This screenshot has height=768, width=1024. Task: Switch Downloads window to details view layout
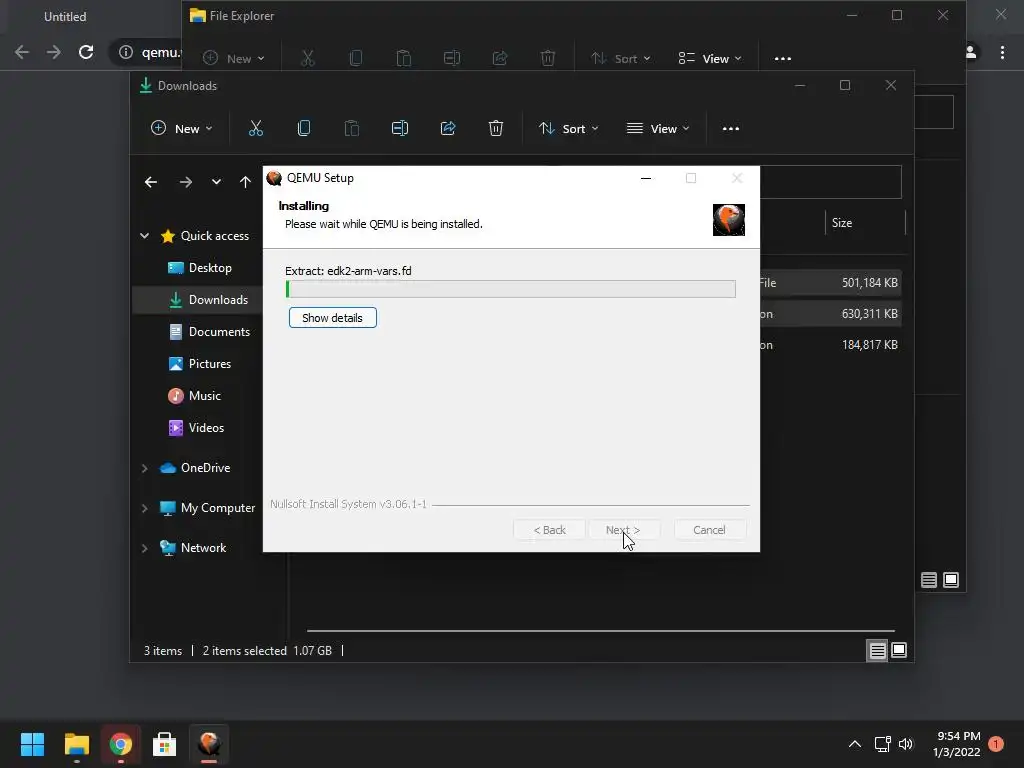[x=877, y=650]
